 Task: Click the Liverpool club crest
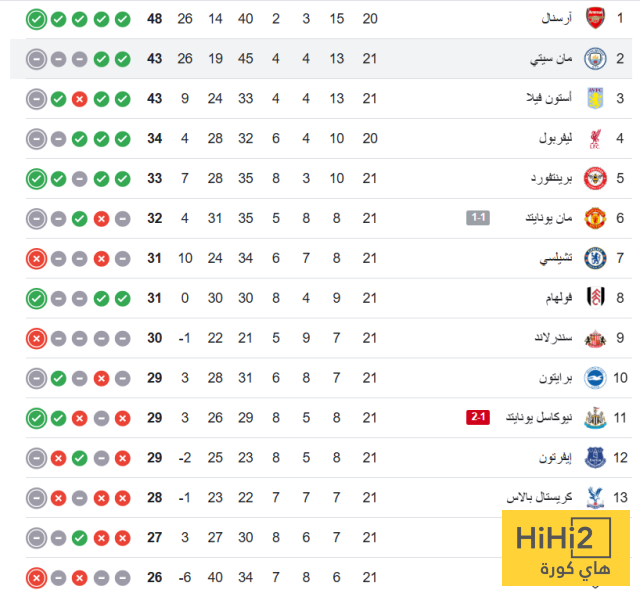[x=594, y=138]
